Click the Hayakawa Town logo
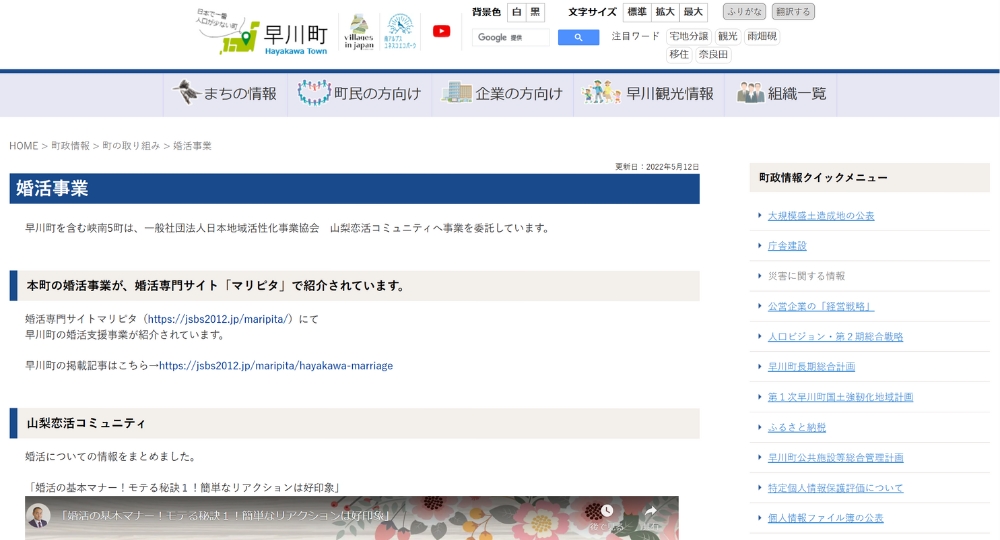 pyautogui.click(x=263, y=33)
